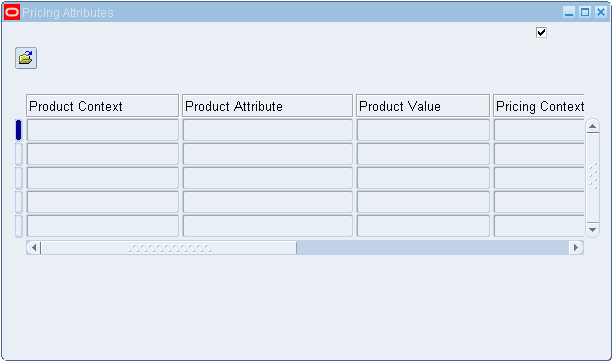Maximize the Pricing Attributes window
The image size is (614, 363).
pos(585,12)
